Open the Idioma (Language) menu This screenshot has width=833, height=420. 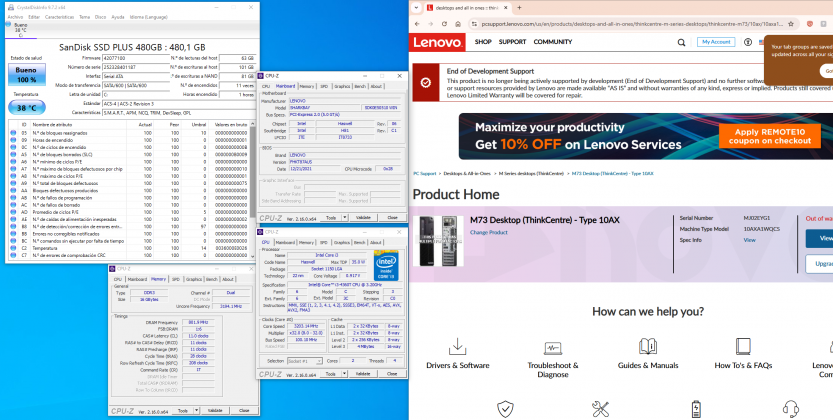[148, 17]
